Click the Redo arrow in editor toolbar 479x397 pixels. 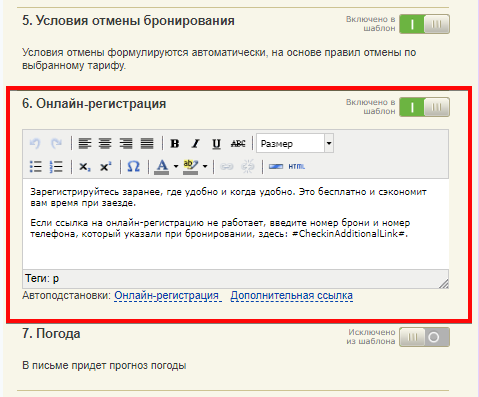[x=56, y=144]
